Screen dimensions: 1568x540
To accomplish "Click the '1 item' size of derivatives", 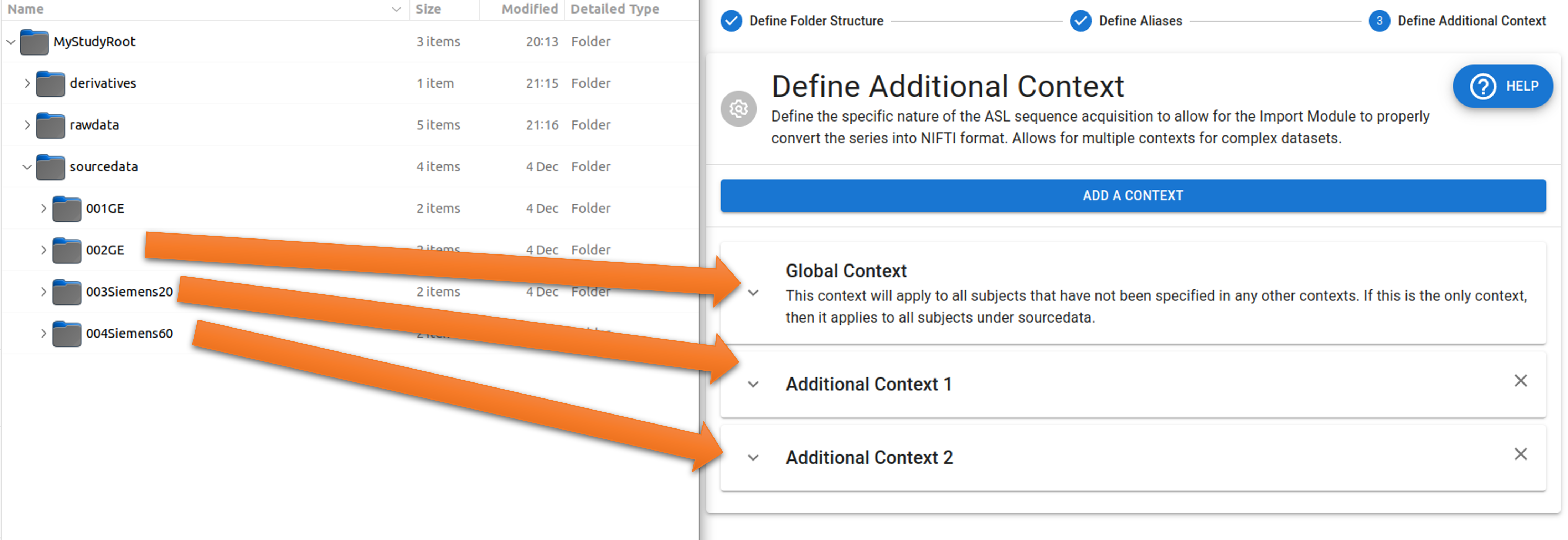I will 435,83.
